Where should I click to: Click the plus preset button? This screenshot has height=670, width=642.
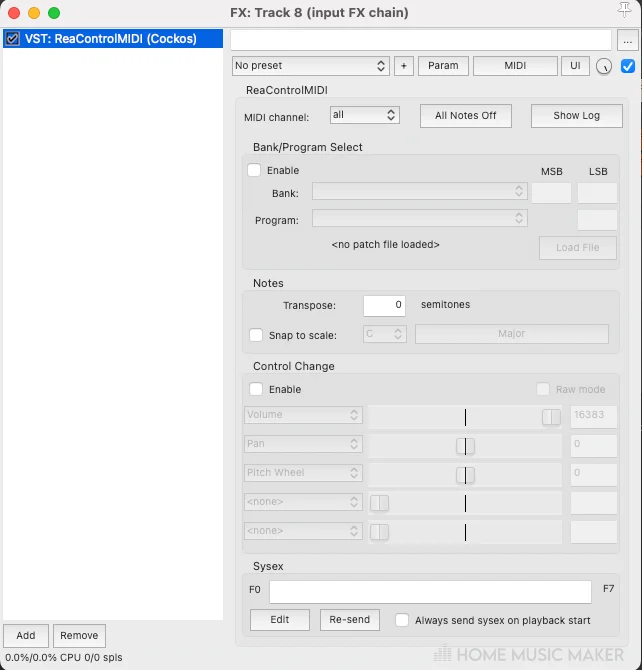coord(403,66)
